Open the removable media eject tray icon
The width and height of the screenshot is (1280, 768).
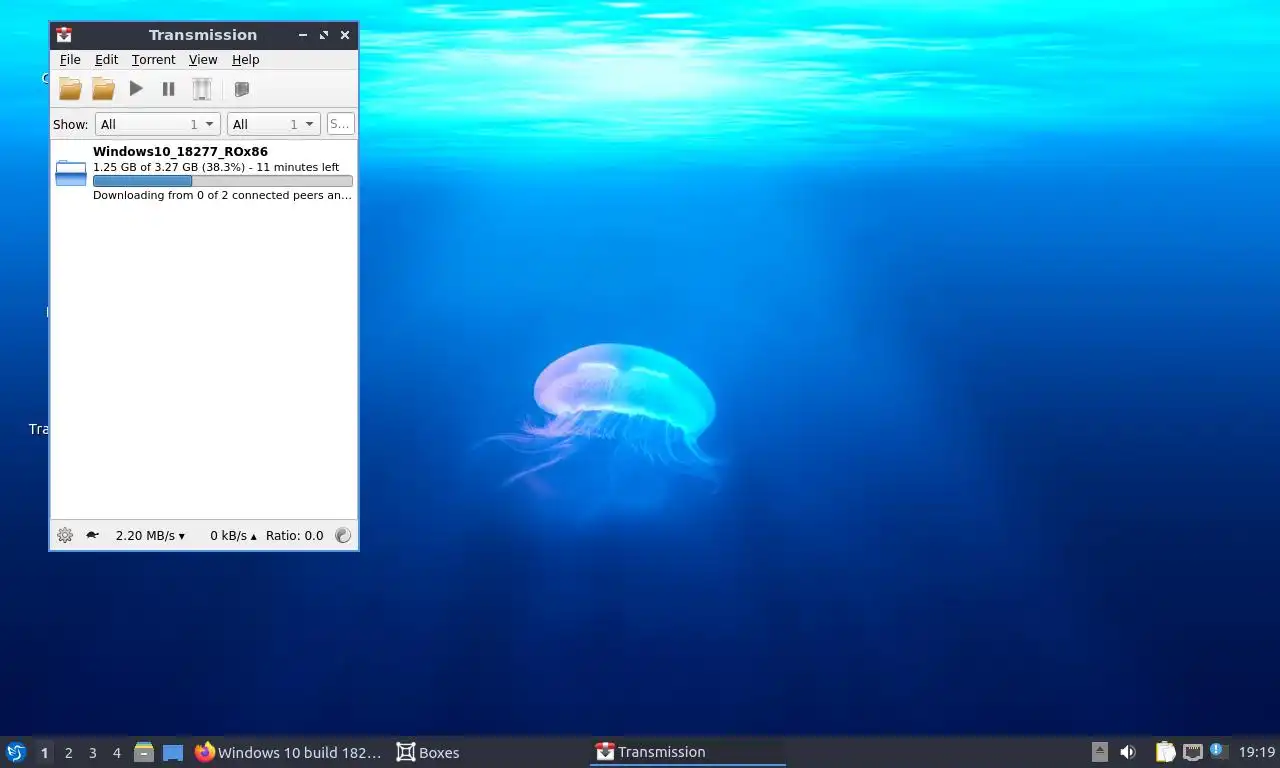click(1100, 752)
